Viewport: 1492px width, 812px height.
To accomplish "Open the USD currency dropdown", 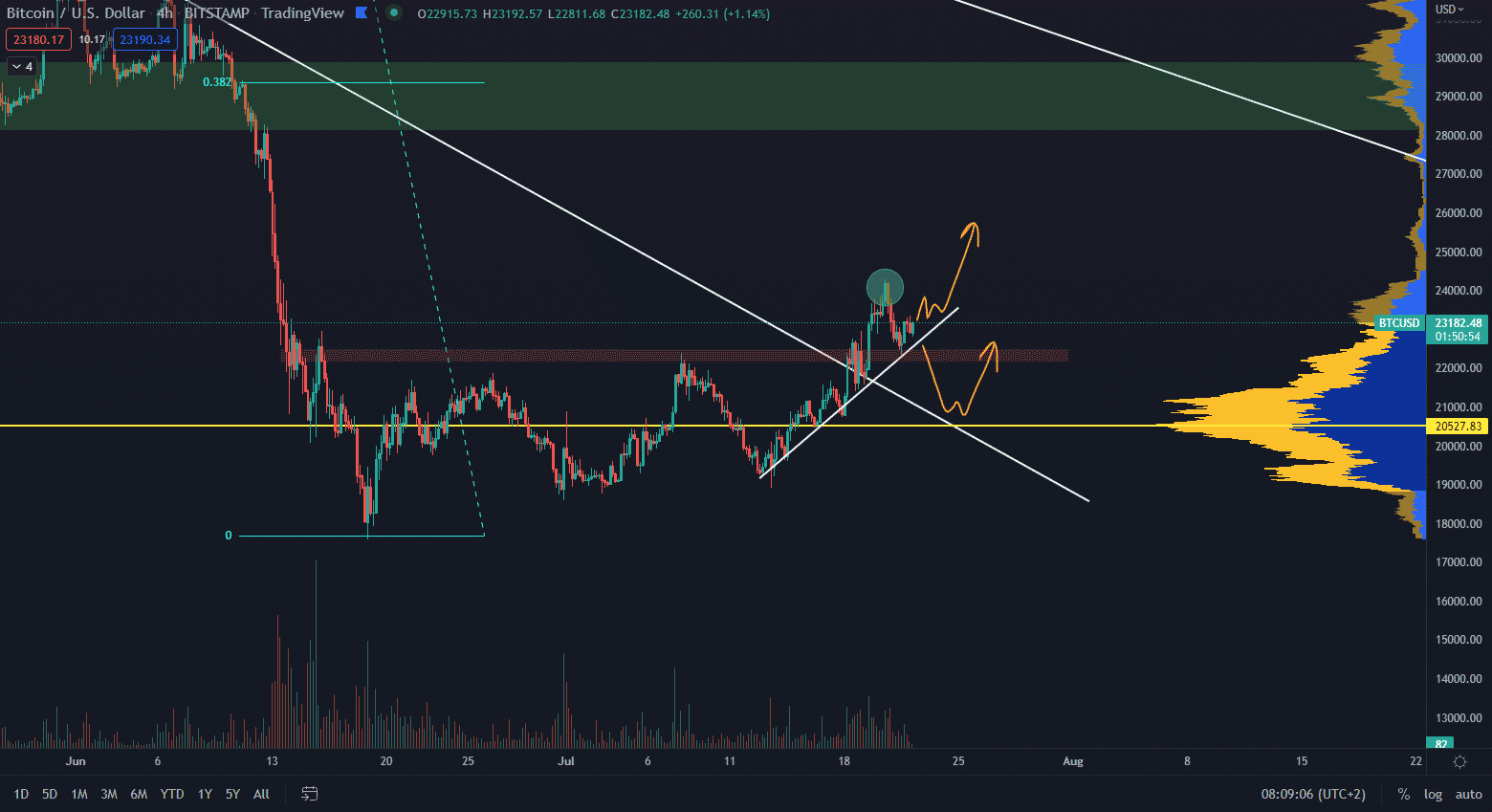I will pos(1449,10).
